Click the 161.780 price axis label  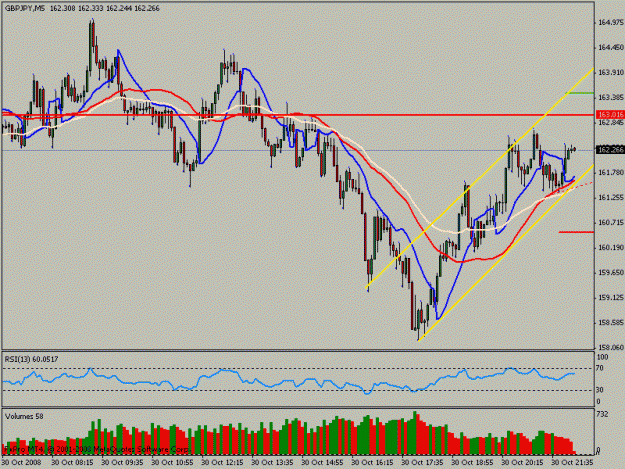[x=611, y=172]
